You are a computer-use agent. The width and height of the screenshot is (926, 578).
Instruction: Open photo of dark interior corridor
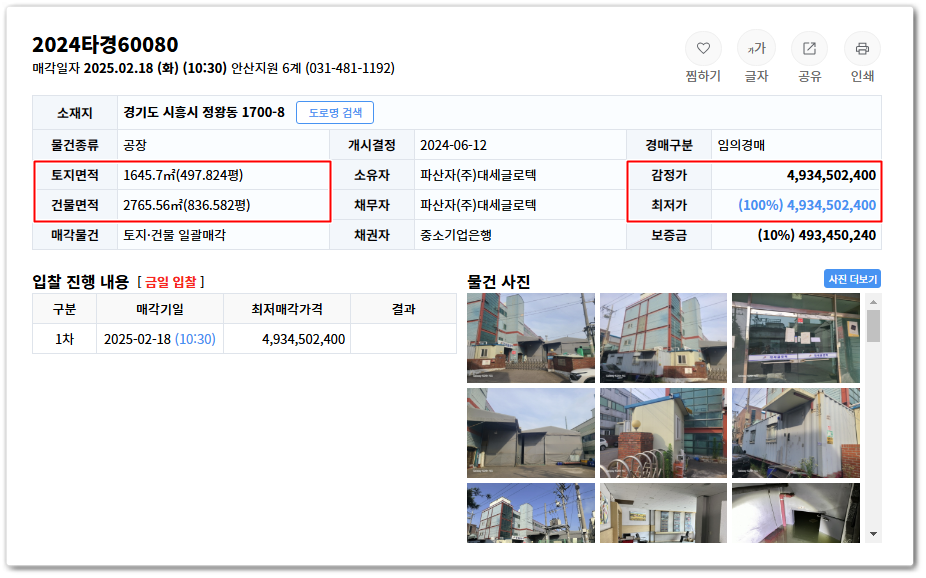[795, 513]
